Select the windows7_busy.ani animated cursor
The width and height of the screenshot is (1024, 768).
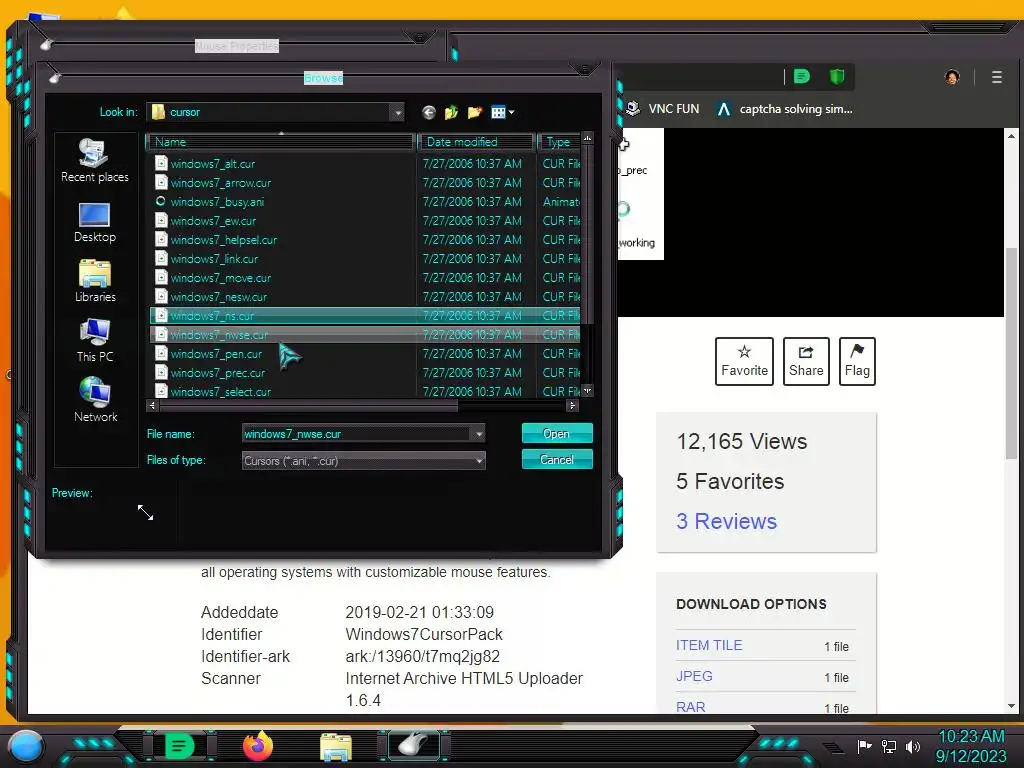(x=366, y=202)
